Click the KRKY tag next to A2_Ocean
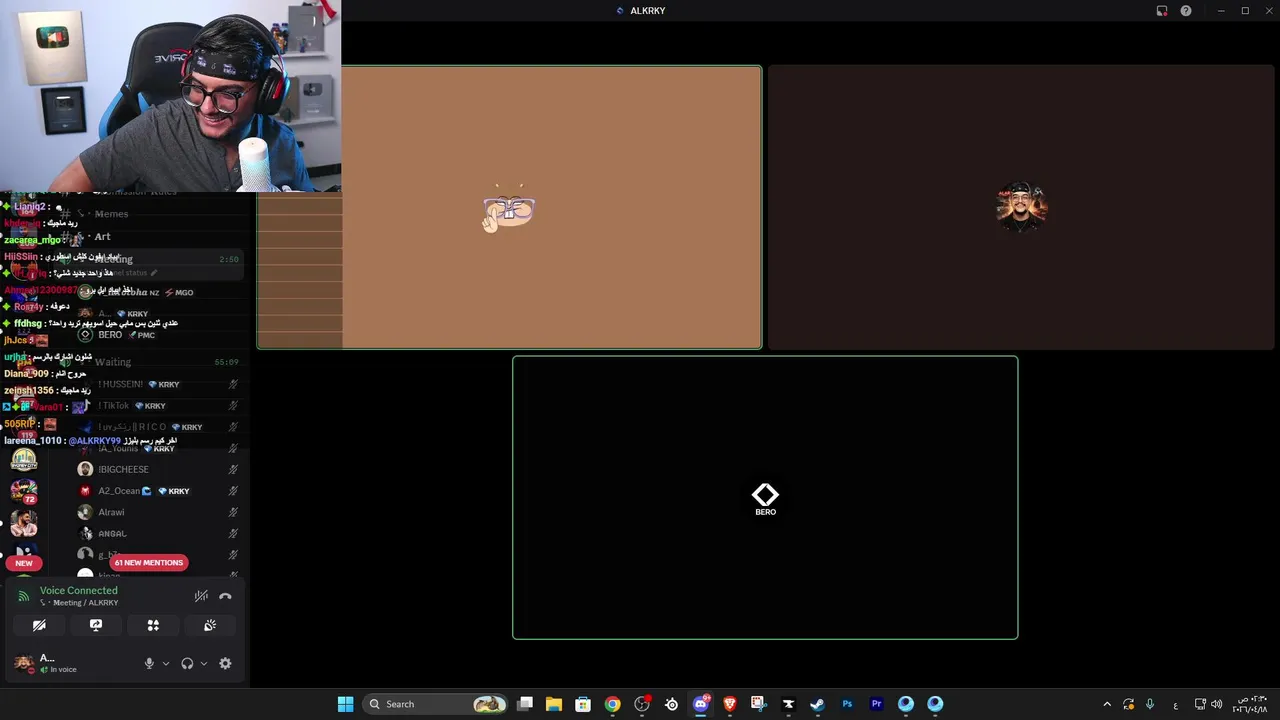The image size is (1280, 720). pyautogui.click(x=174, y=491)
